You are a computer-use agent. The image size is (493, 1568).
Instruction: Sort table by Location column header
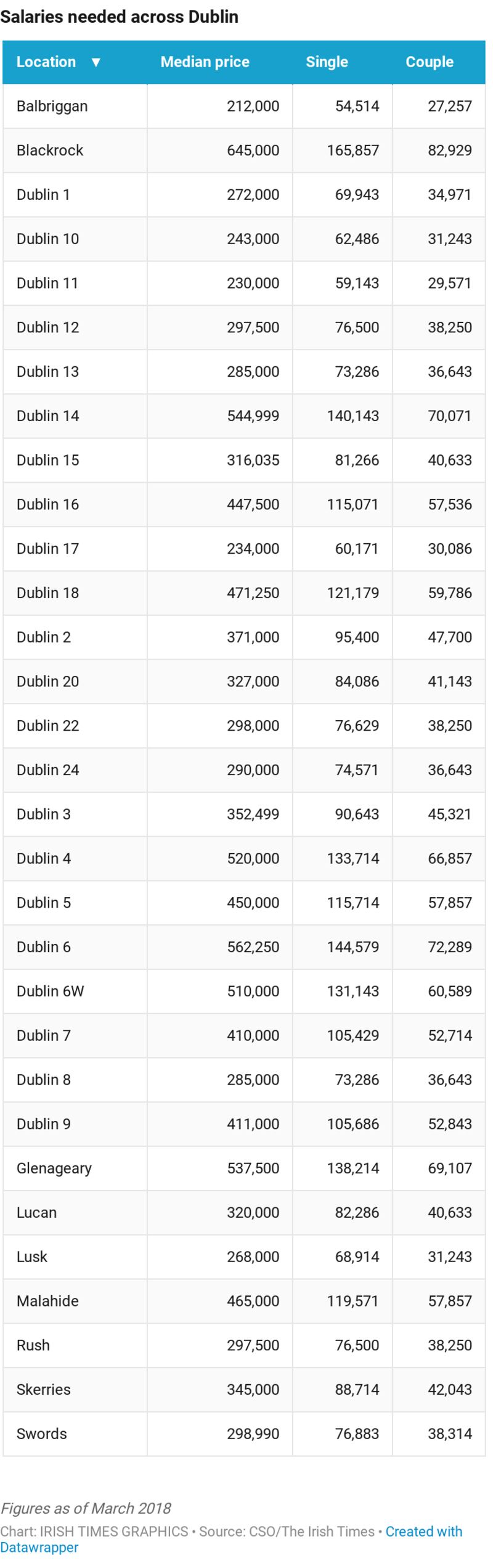pyautogui.click(x=46, y=62)
